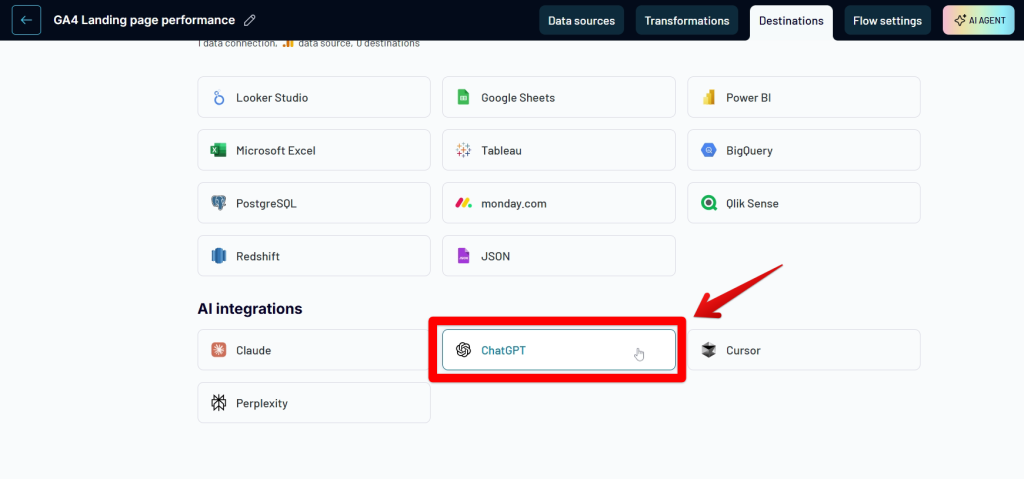Select the Microsoft Excel destination card
Screen dimensions: 1024x479
(314, 150)
